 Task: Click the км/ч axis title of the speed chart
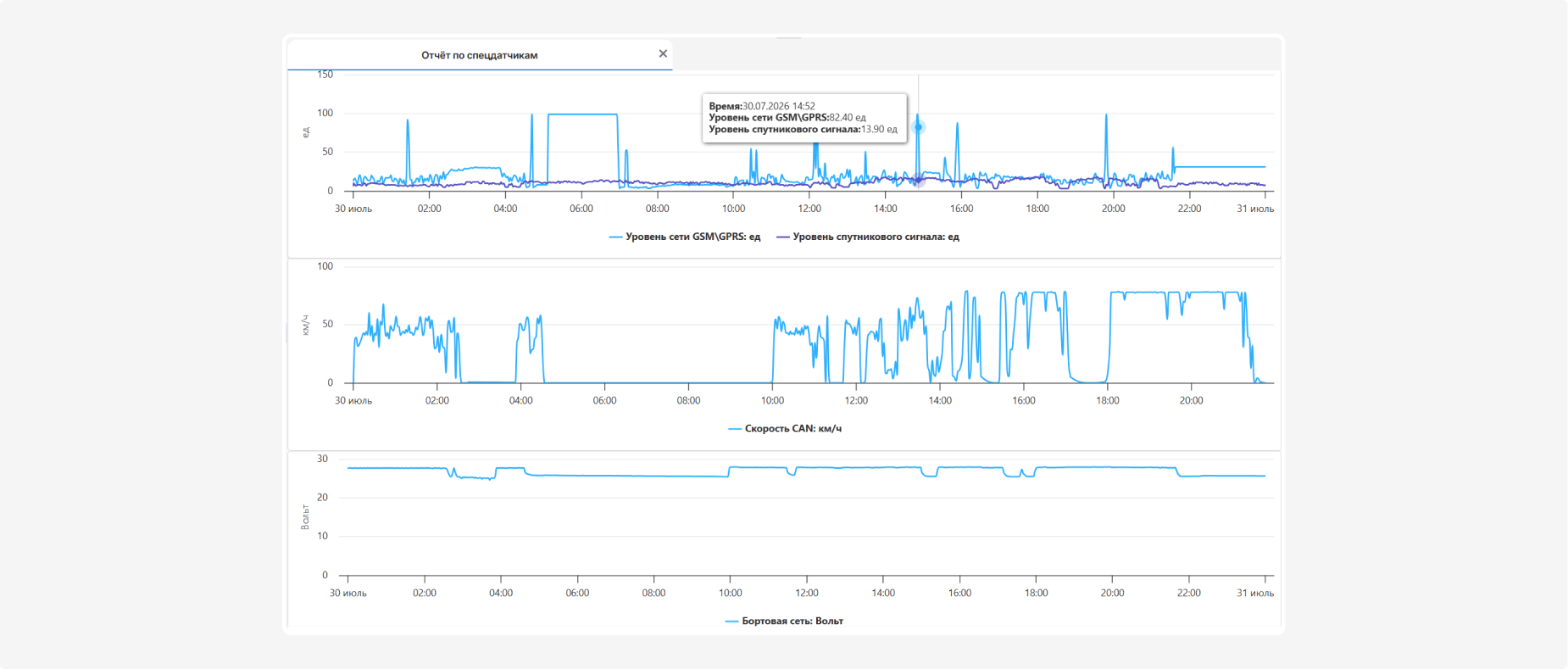click(x=305, y=325)
